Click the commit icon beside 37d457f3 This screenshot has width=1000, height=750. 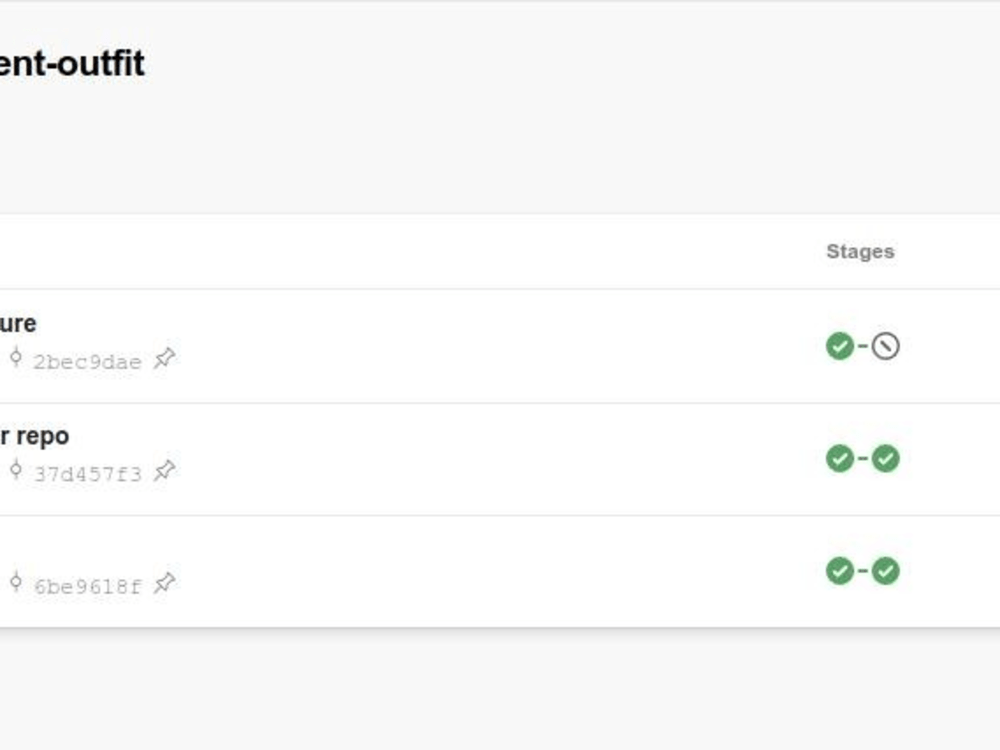(x=15, y=471)
